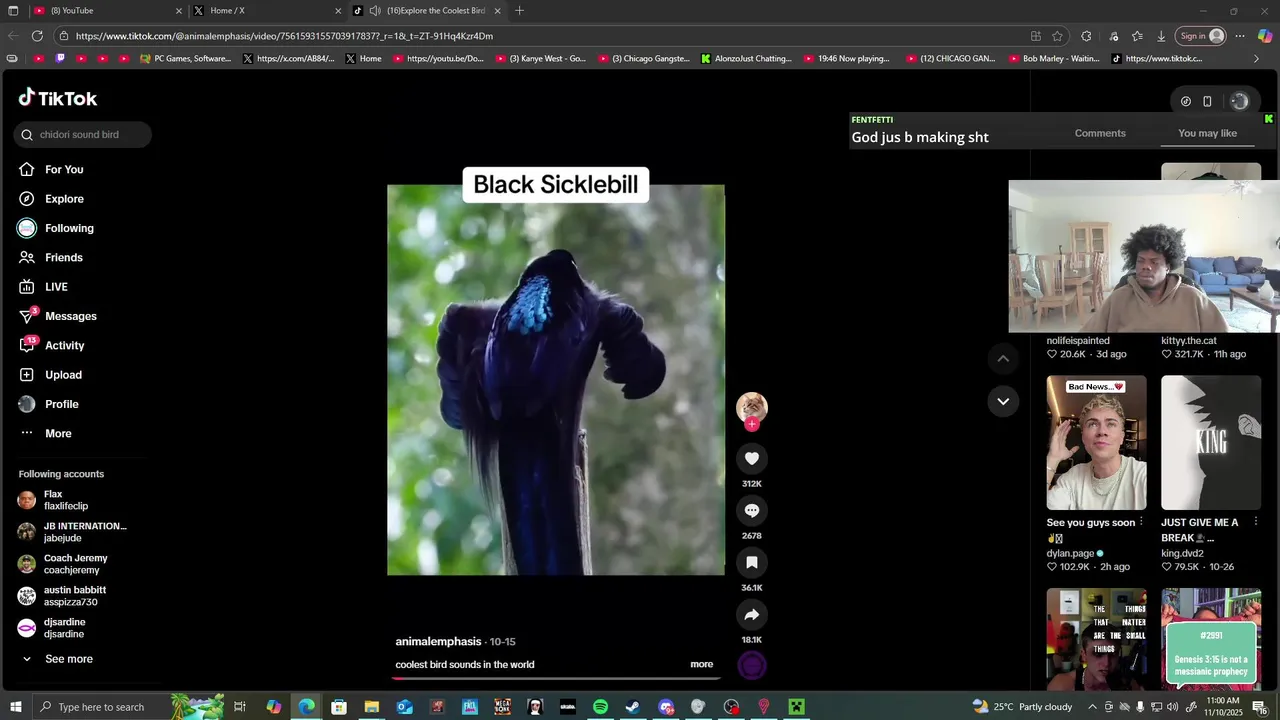Save video using the bookmark icon
The width and height of the screenshot is (1280, 720).
click(752, 563)
